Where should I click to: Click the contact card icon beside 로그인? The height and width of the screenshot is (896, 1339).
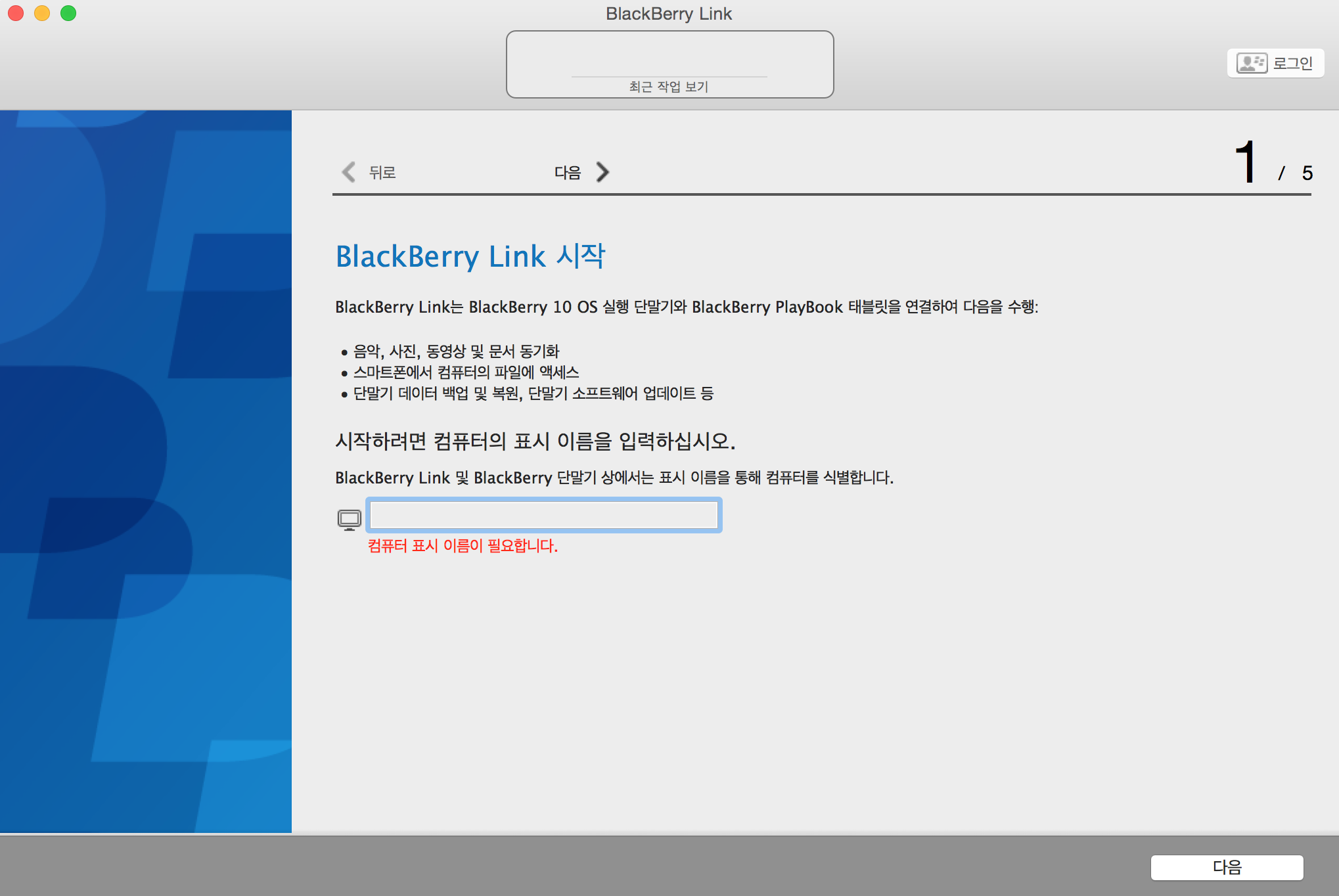[x=1252, y=63]
